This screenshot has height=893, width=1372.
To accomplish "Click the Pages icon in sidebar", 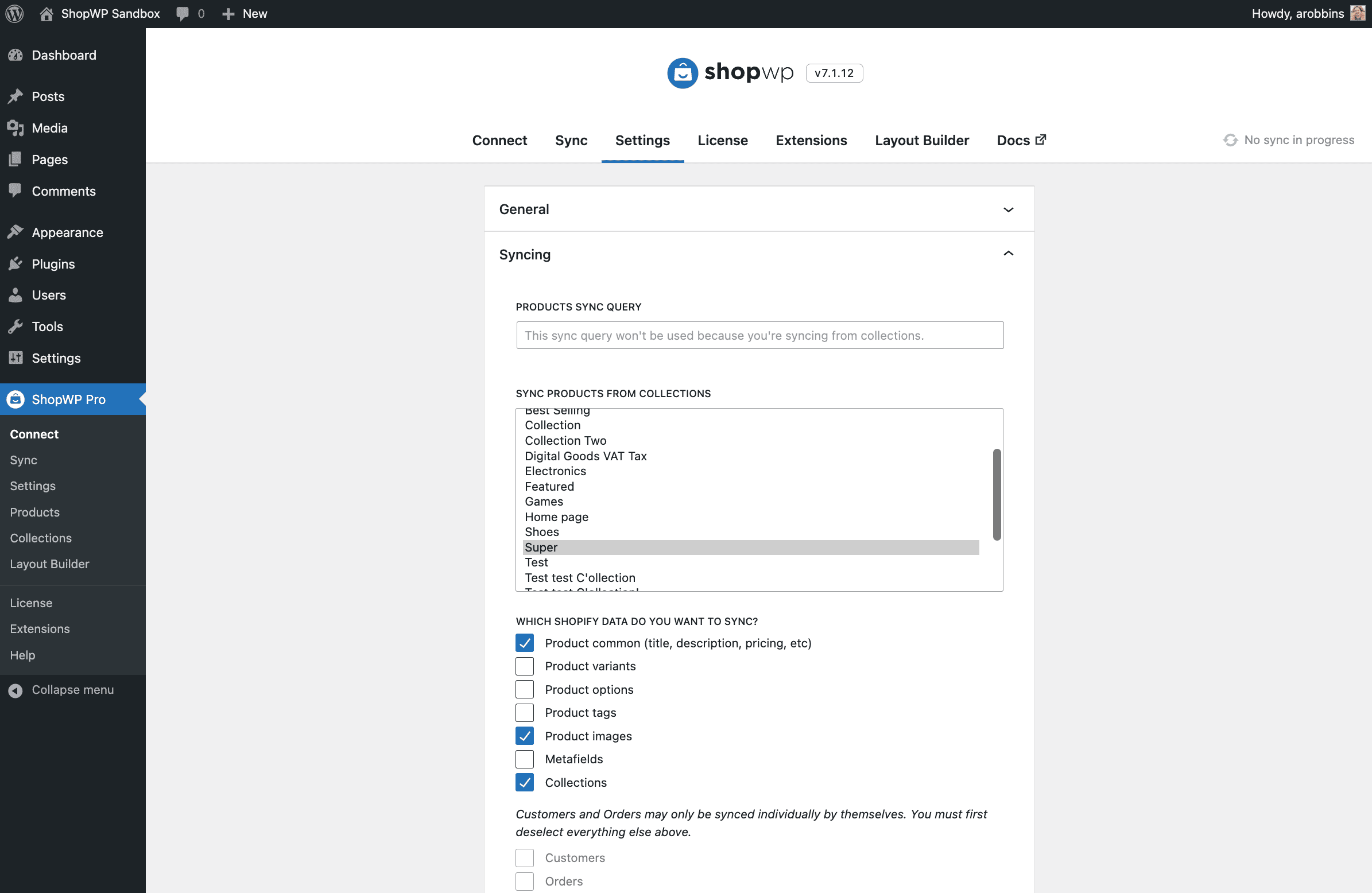I will point(15,160).
